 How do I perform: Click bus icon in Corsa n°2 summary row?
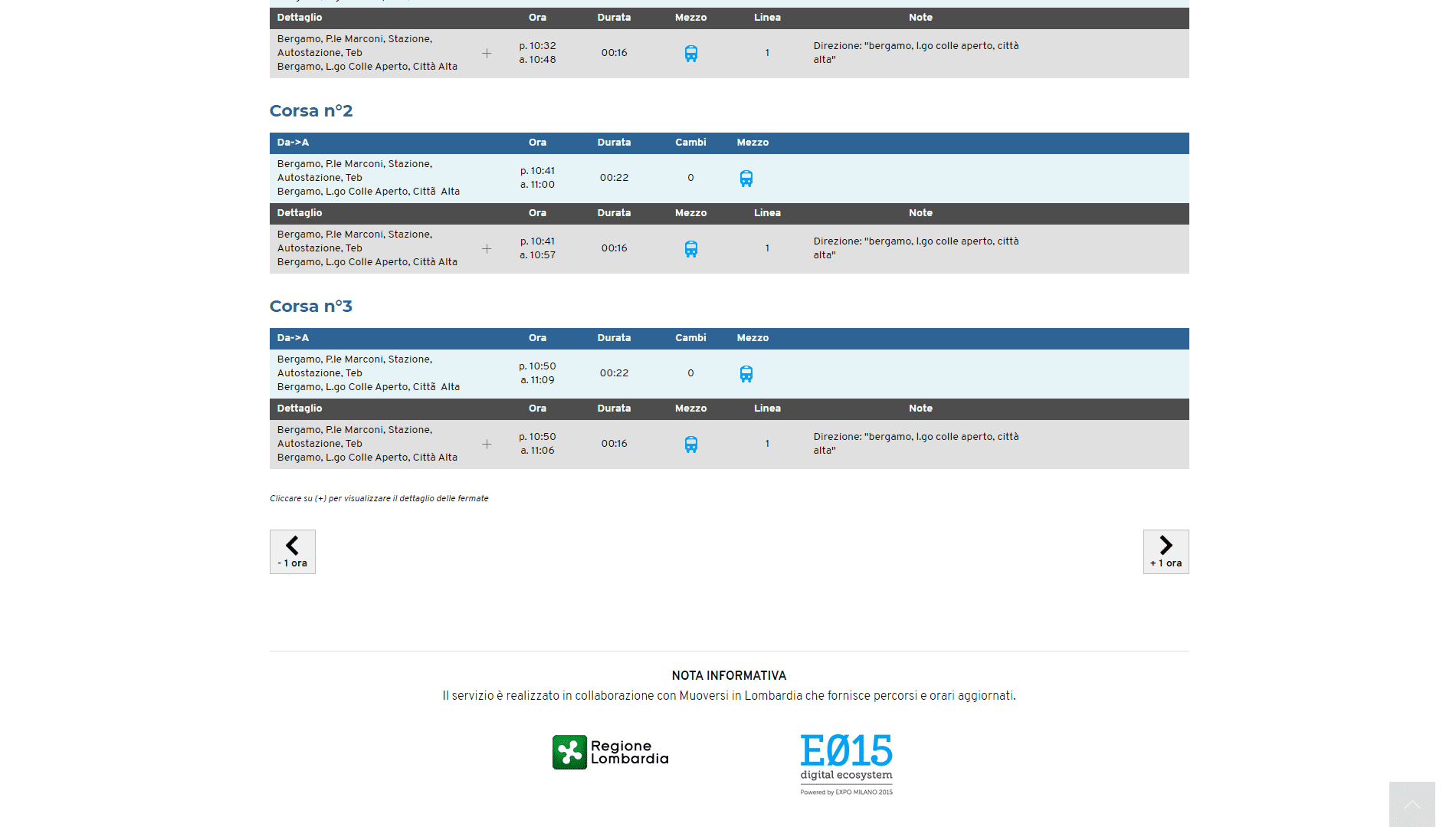click(746, 179)
